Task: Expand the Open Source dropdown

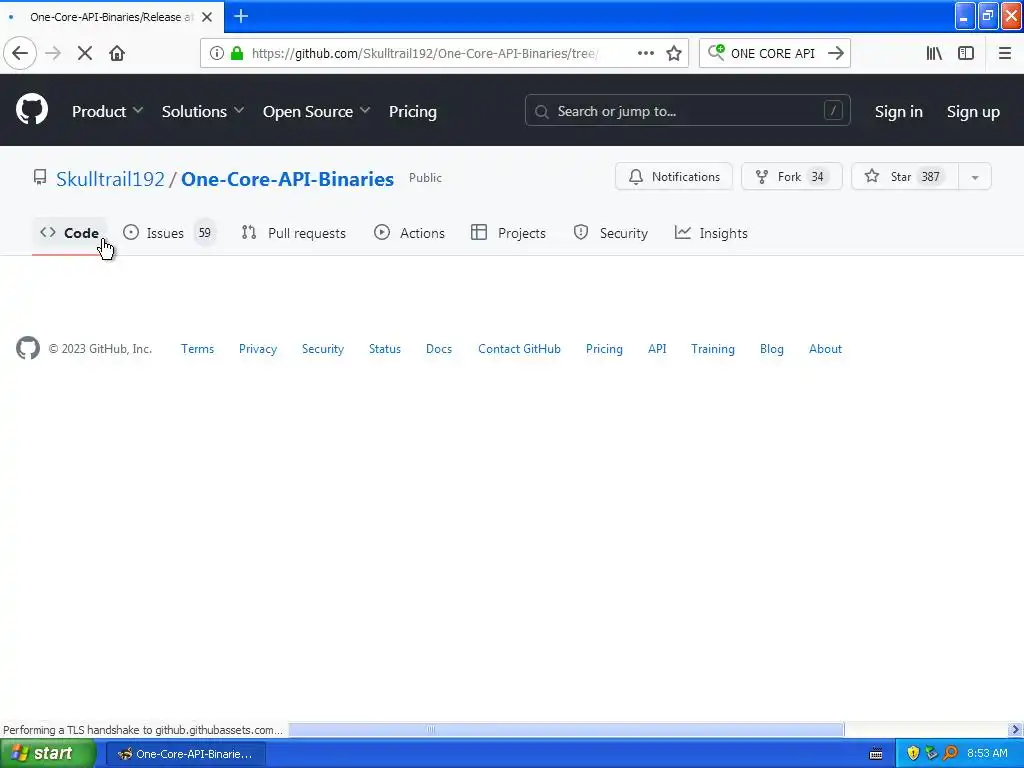Action: tap(316, 112)
